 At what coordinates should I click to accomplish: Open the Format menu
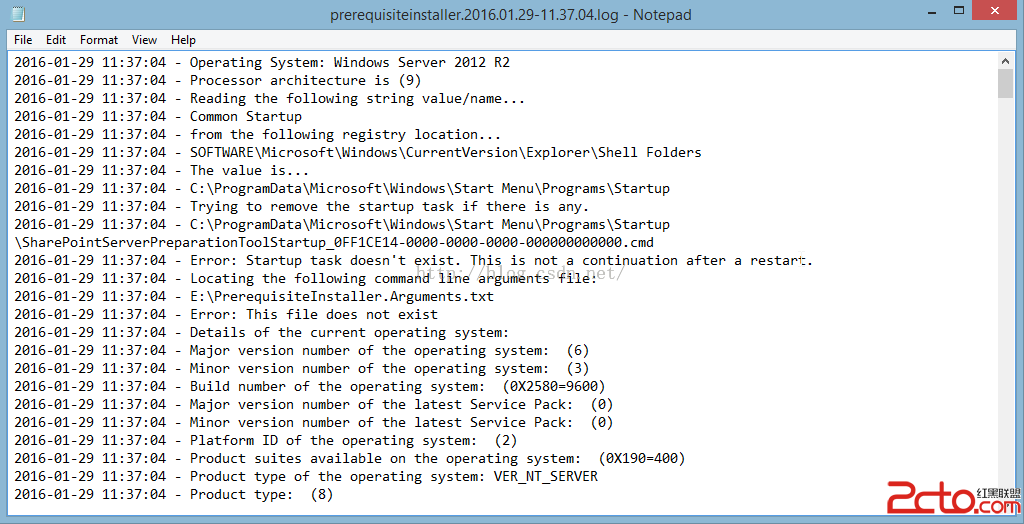tap(99, 40)
